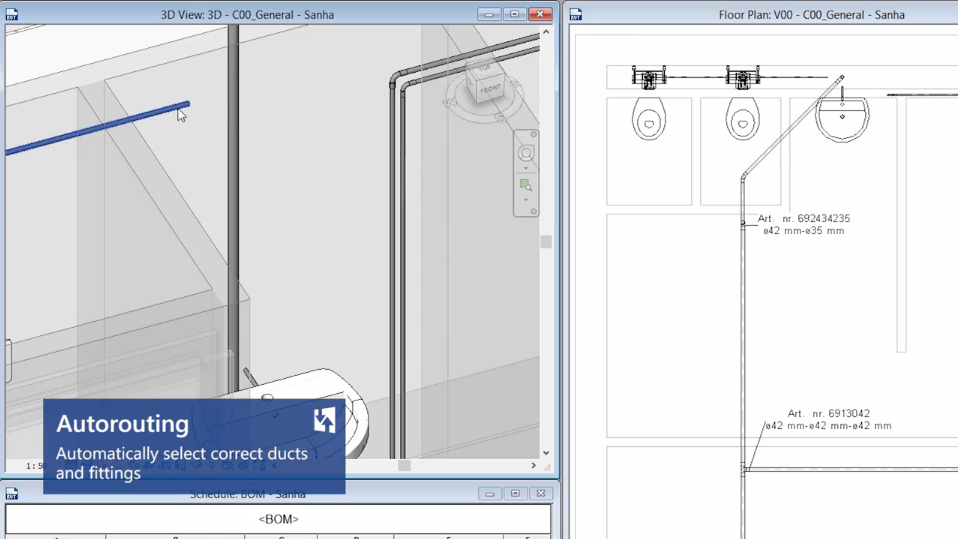Select the washbasin fixture in the floor plan

pos(842,118)
